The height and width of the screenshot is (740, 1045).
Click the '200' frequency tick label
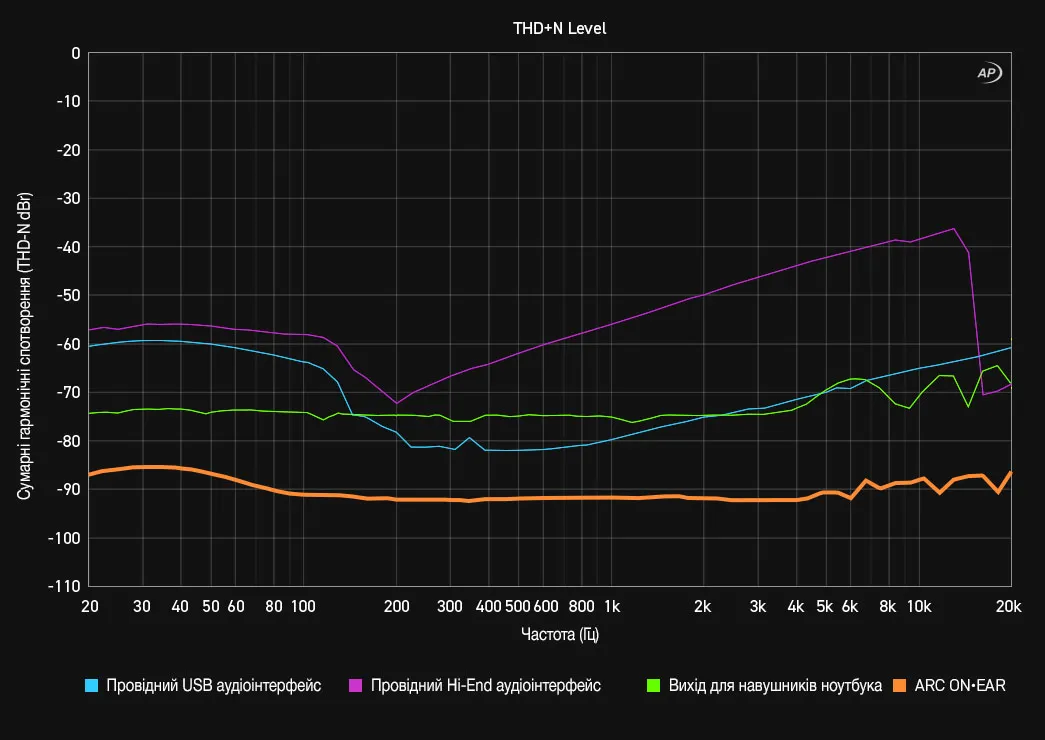pos(397,606)
